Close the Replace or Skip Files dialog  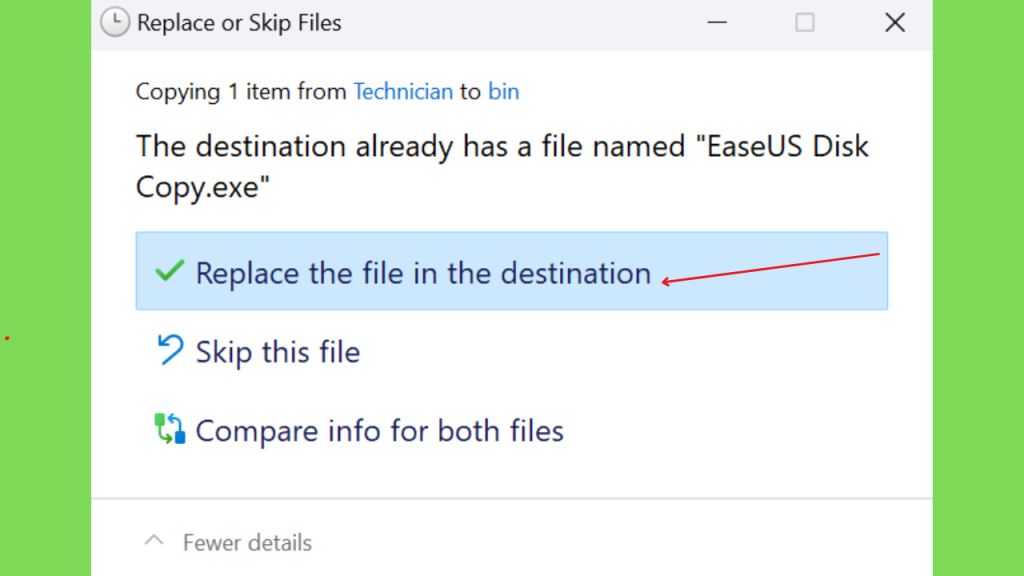click(895, 23)
